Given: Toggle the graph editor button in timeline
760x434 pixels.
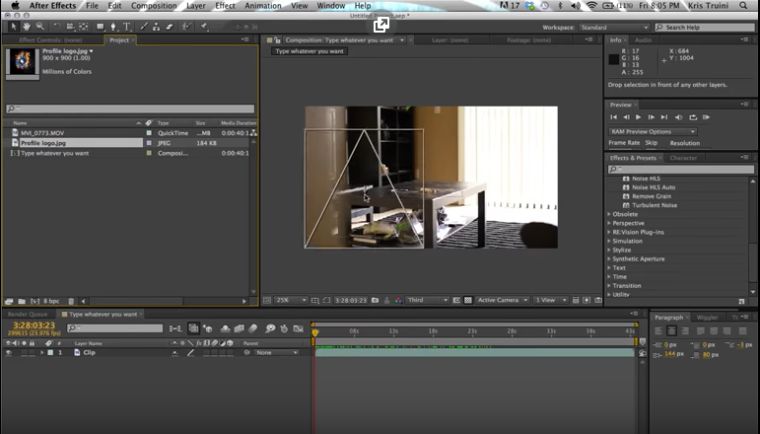Looking at the screenshot, I should [x=298, y=328].
